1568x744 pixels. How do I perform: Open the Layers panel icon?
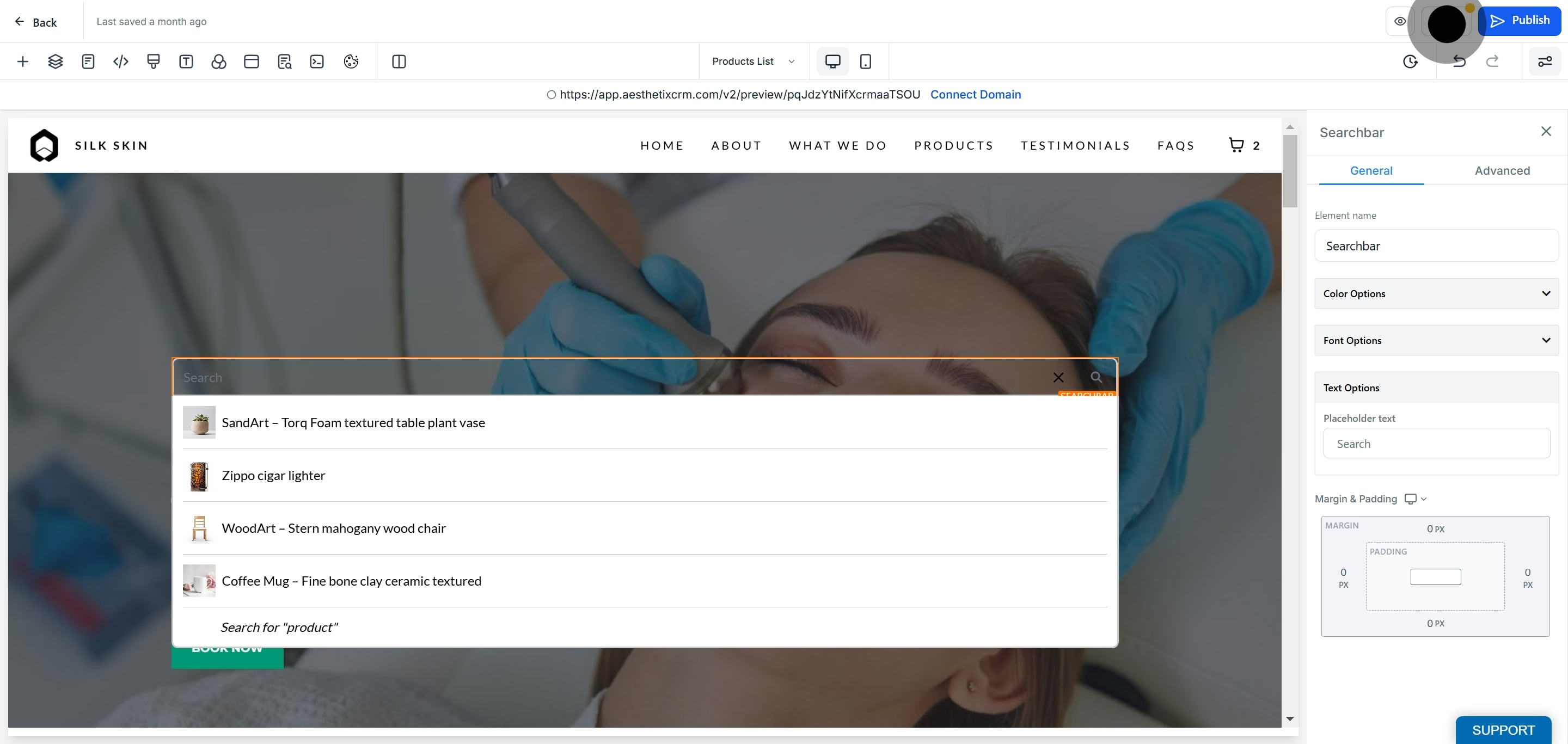[56, 62]
